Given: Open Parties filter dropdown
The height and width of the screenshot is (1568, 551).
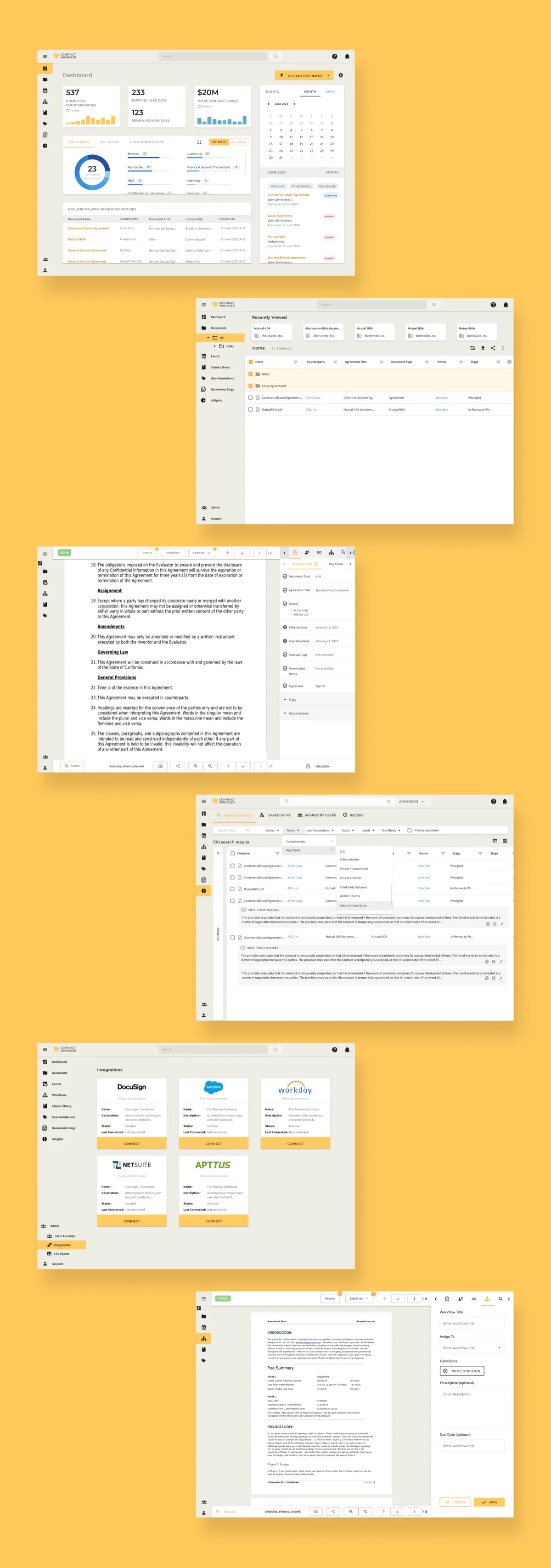Looking at the screenshot, I should [x=272, y=830].
